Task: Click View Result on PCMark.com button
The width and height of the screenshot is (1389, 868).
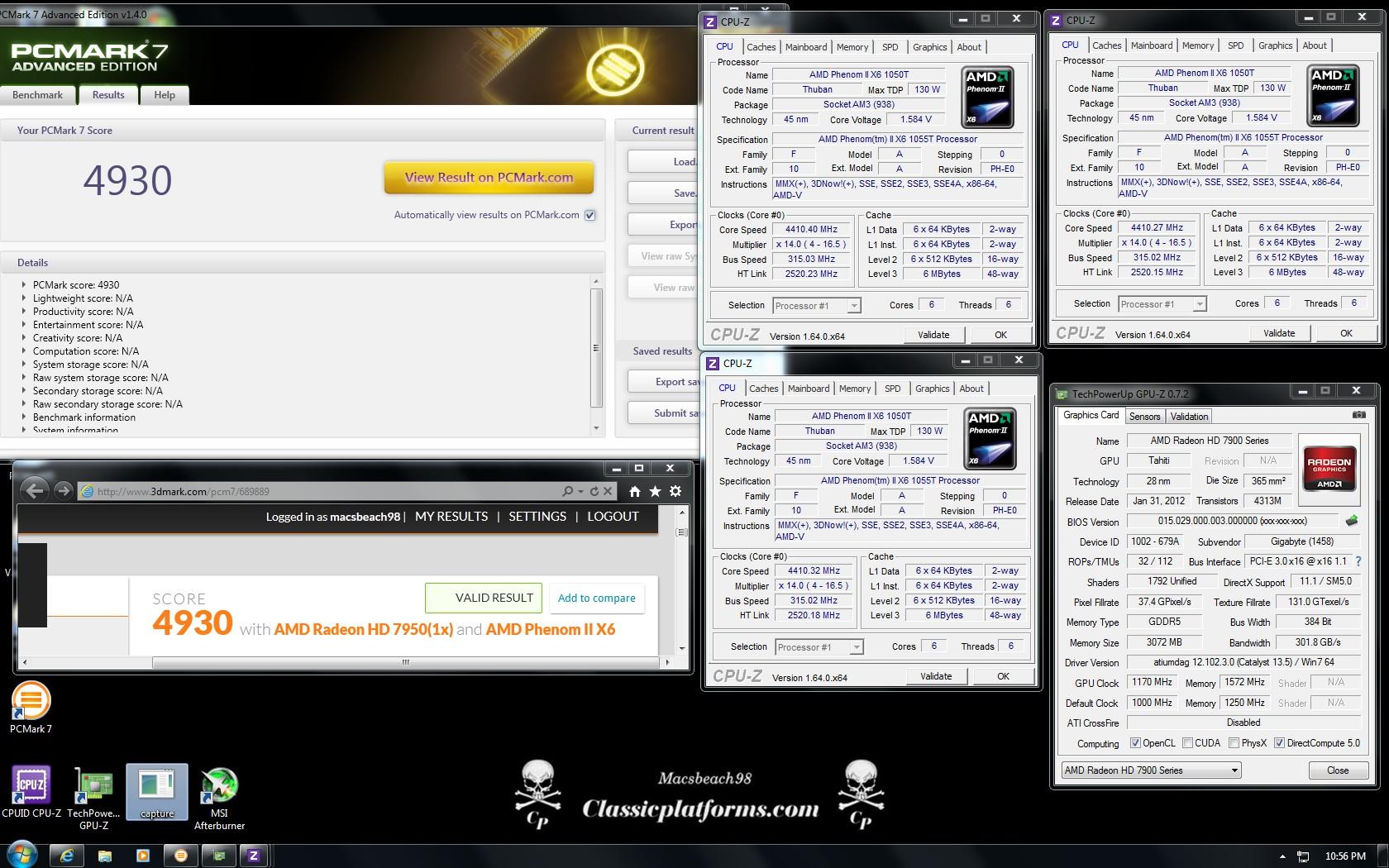Action: (x=489, y=177)
